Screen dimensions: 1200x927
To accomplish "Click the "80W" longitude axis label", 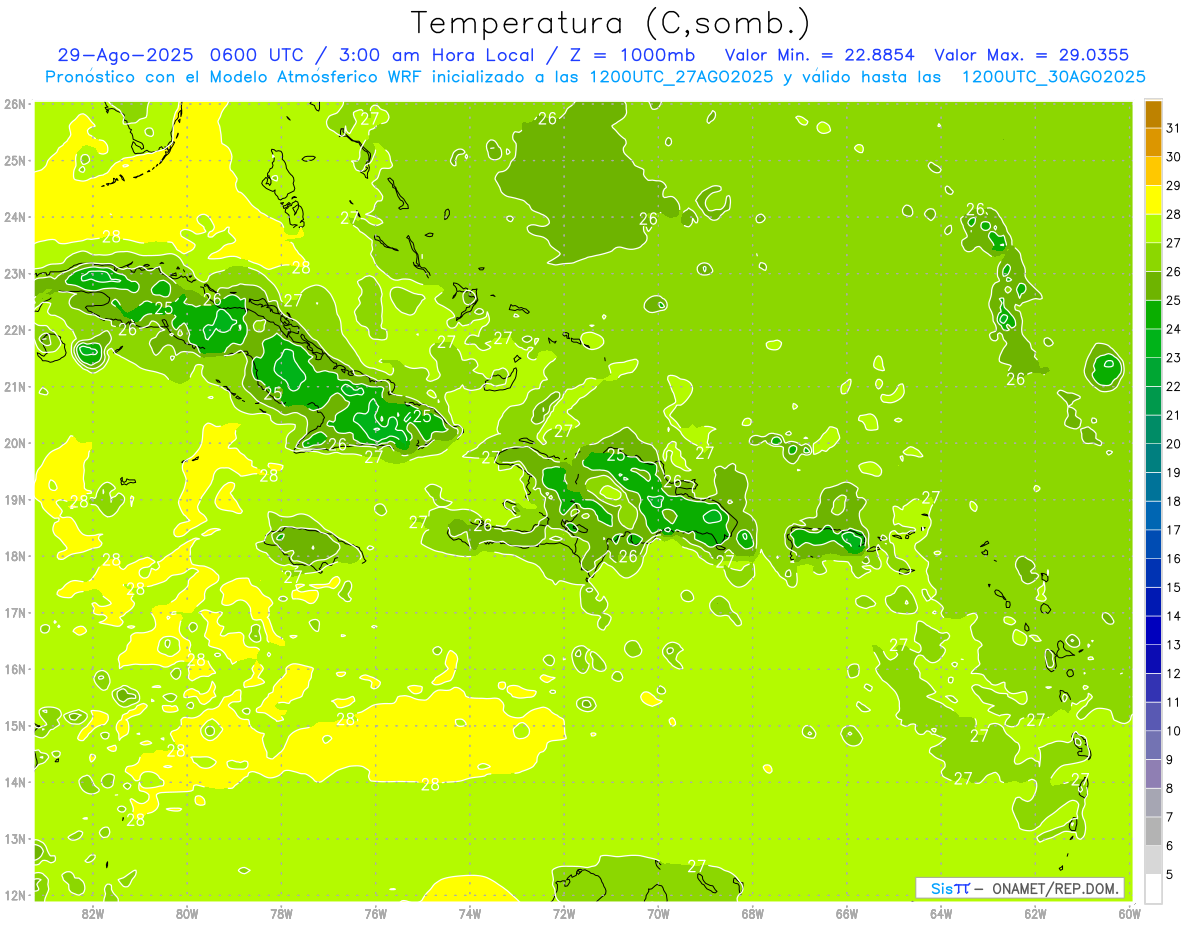I will (187, 913).
